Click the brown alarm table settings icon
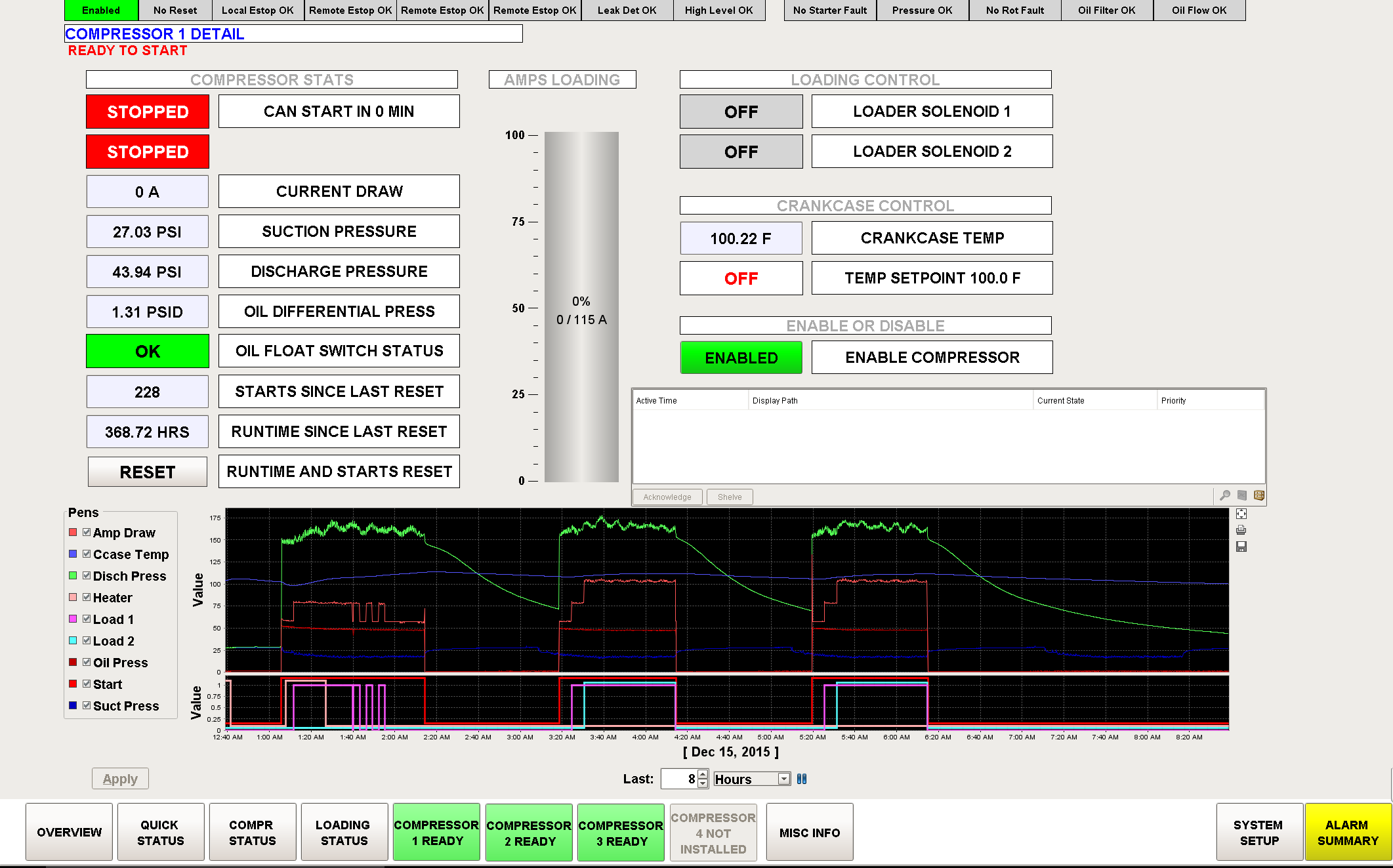The height and width of the screenshot is (868, 1393). tap(1258, 495)
